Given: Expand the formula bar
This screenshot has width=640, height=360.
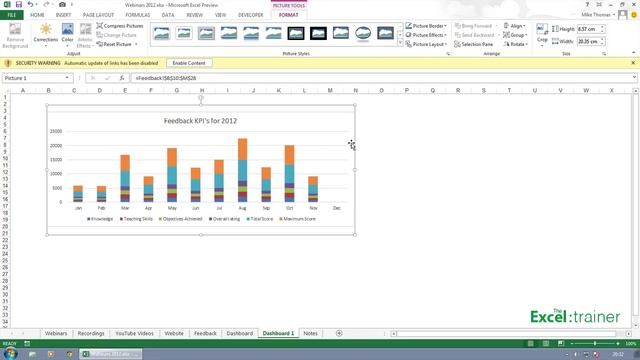Looking at the screenshot, I should pyautogui.click(x=634, y=78).
